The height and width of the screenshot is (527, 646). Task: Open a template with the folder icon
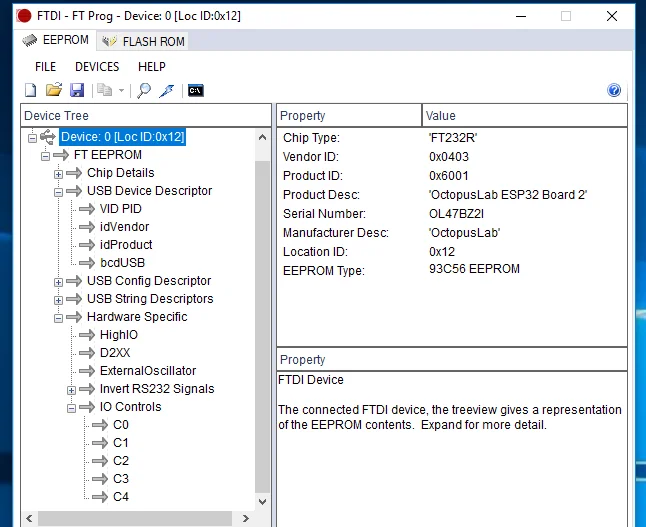(54, 90)
